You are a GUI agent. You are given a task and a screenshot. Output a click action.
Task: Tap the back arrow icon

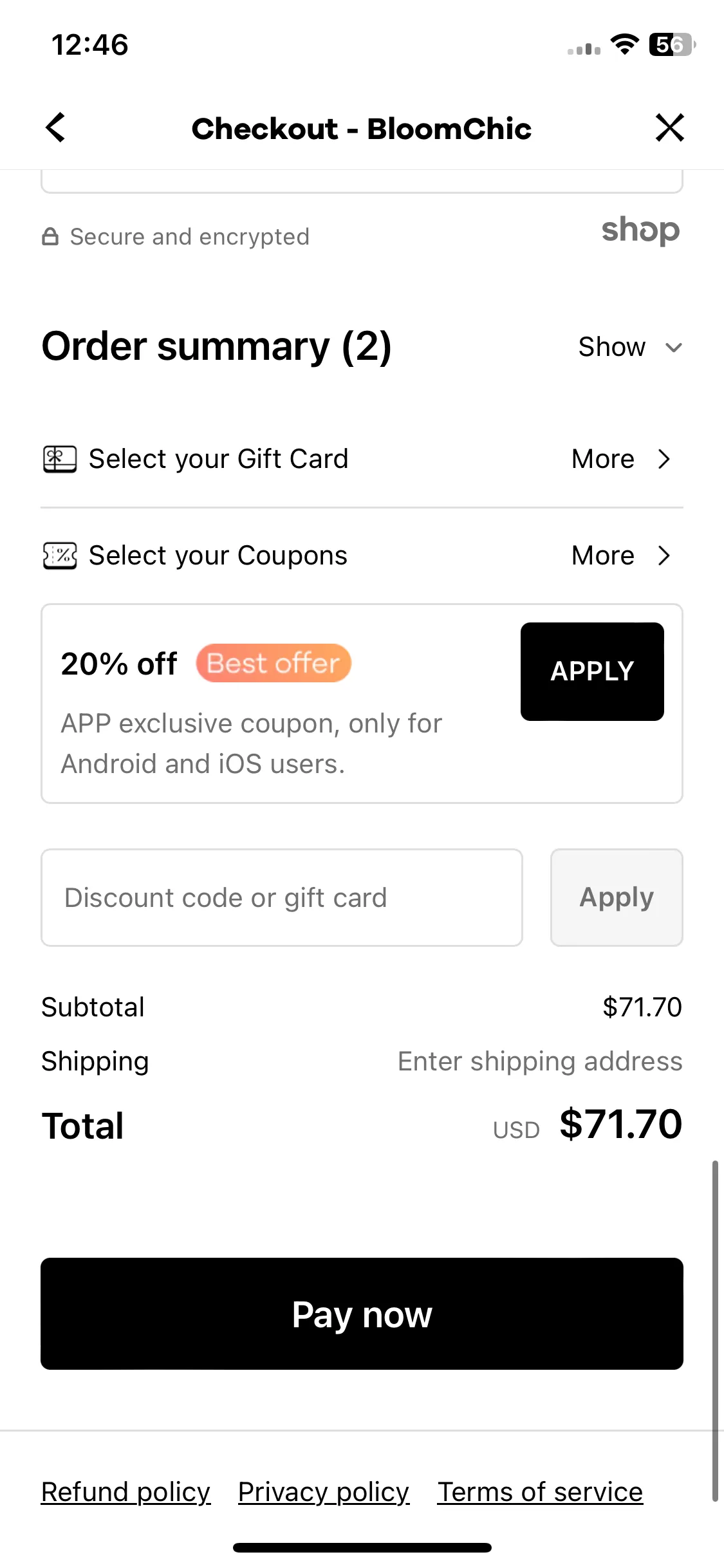(x=56, y=127)
